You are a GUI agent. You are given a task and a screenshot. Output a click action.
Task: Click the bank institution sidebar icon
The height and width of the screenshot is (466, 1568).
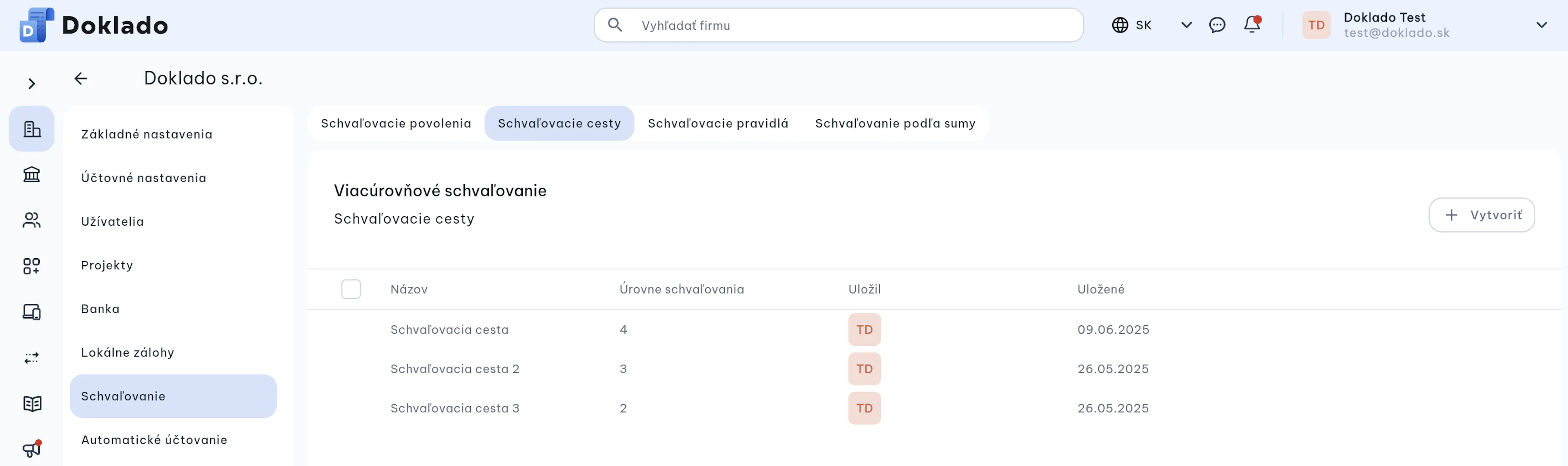pos(32,175)
